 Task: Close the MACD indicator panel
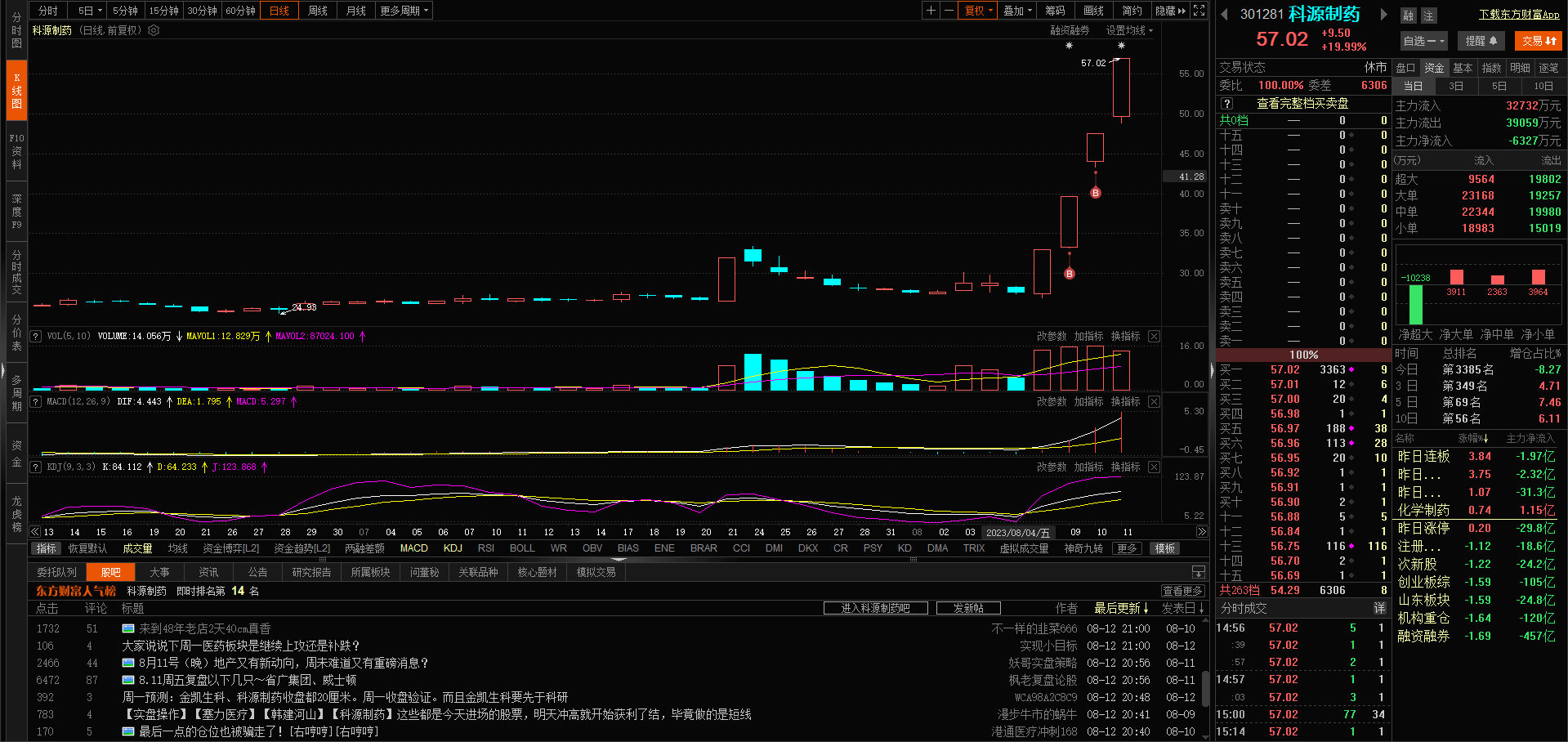tap(1154, 401)
